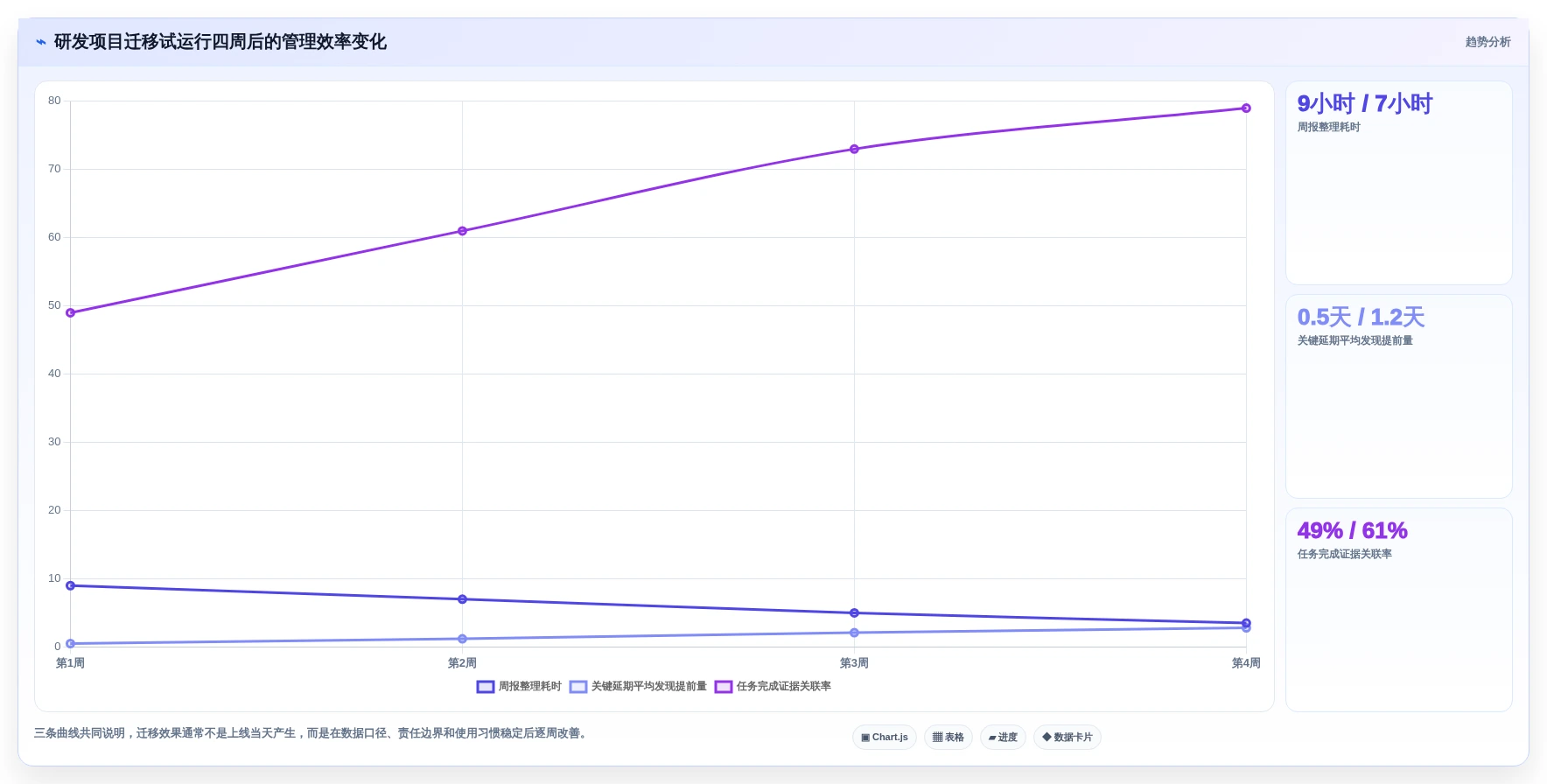Screen dimensions: 1547x784
Task: Toggle the 周报整理耗时 legend swatch
Action: pos(486,687)
